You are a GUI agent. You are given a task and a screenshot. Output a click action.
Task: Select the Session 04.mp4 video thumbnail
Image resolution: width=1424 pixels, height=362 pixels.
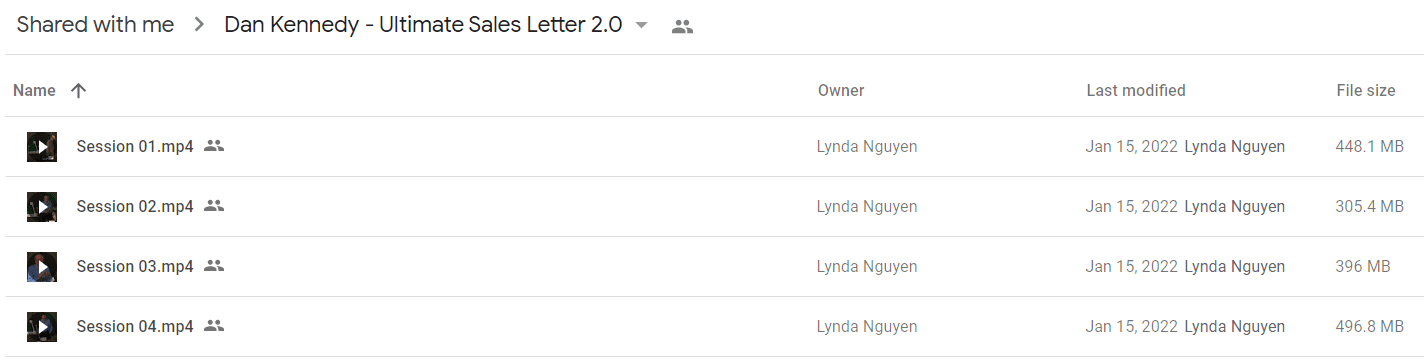coord(42,327)
